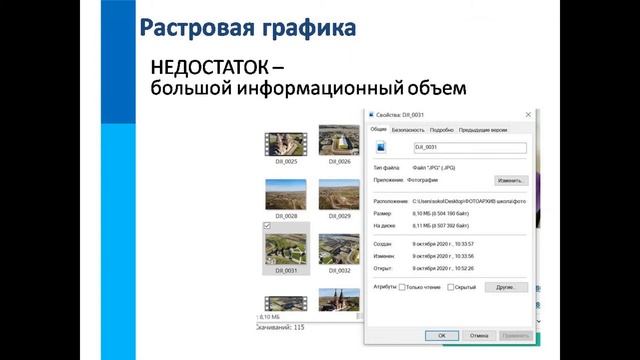Open the Предыдущие версии tab
640x360 pixels.
click(x=483, y=130)
